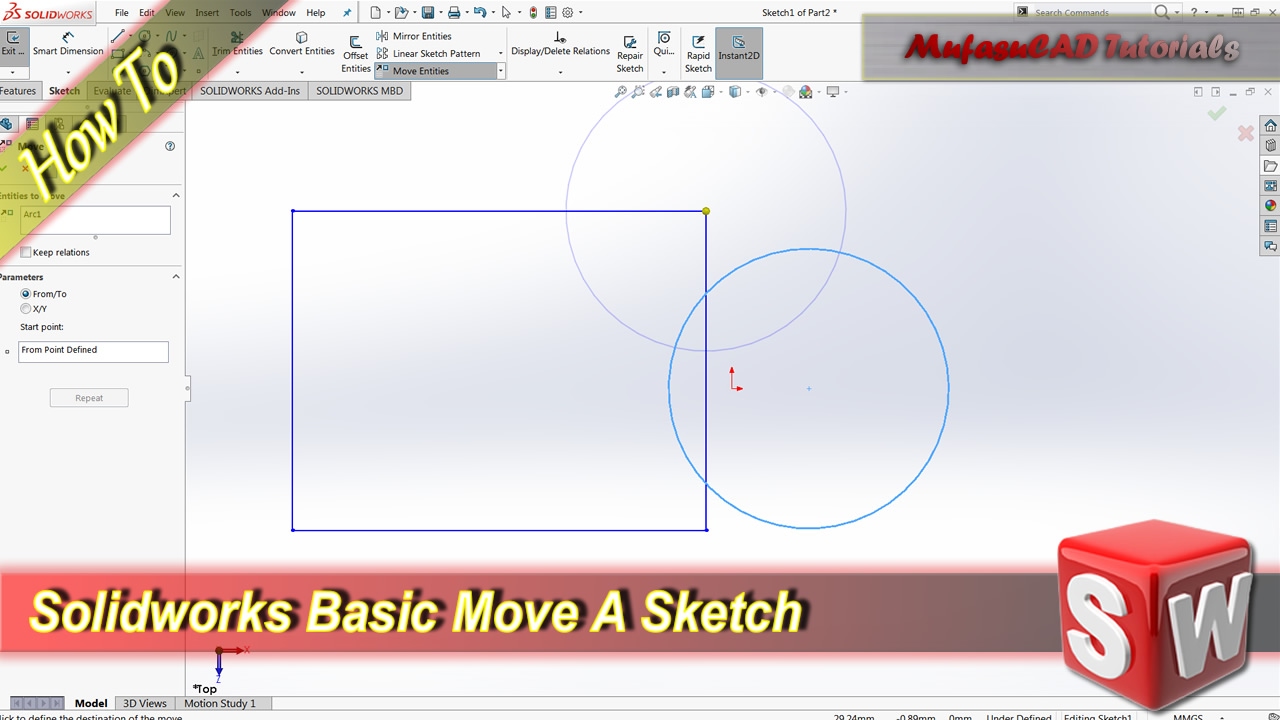Enable the Keep relations checkbox
The width and height of the screenshot is (1280, 720).
(26, 252)
